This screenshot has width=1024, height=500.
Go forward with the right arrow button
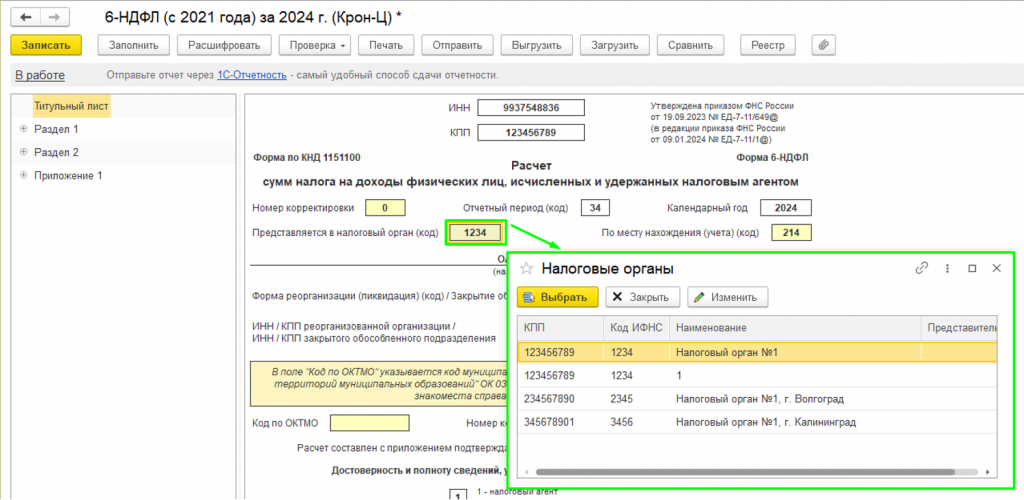(55, 18)
